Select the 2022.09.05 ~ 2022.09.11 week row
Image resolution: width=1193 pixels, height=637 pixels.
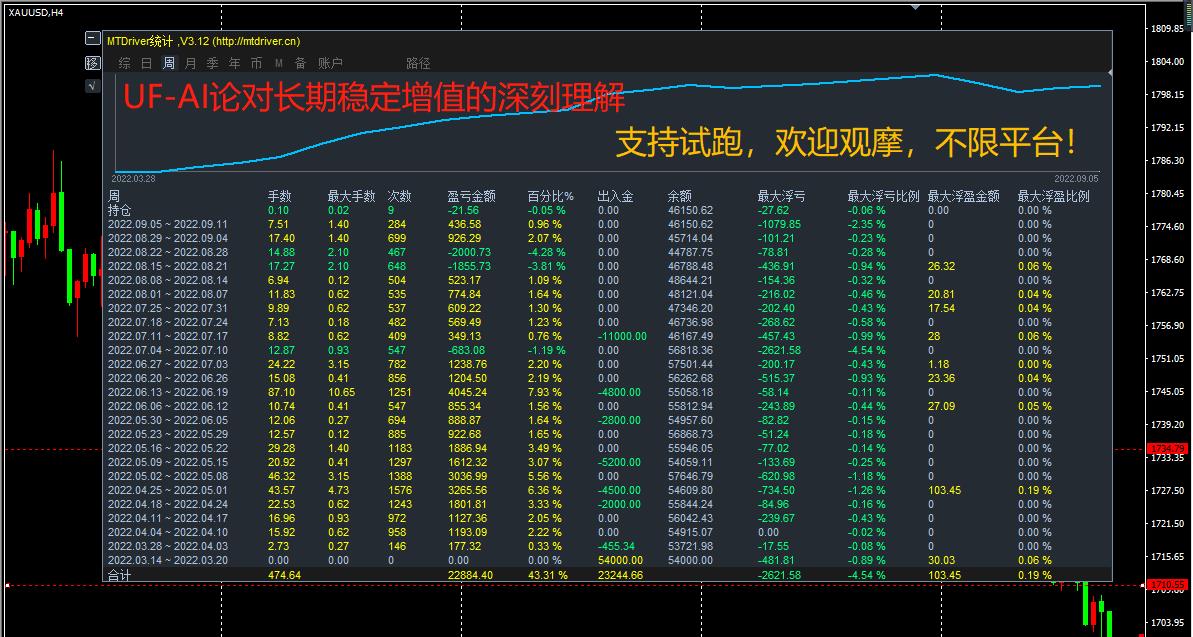(606, 225)
